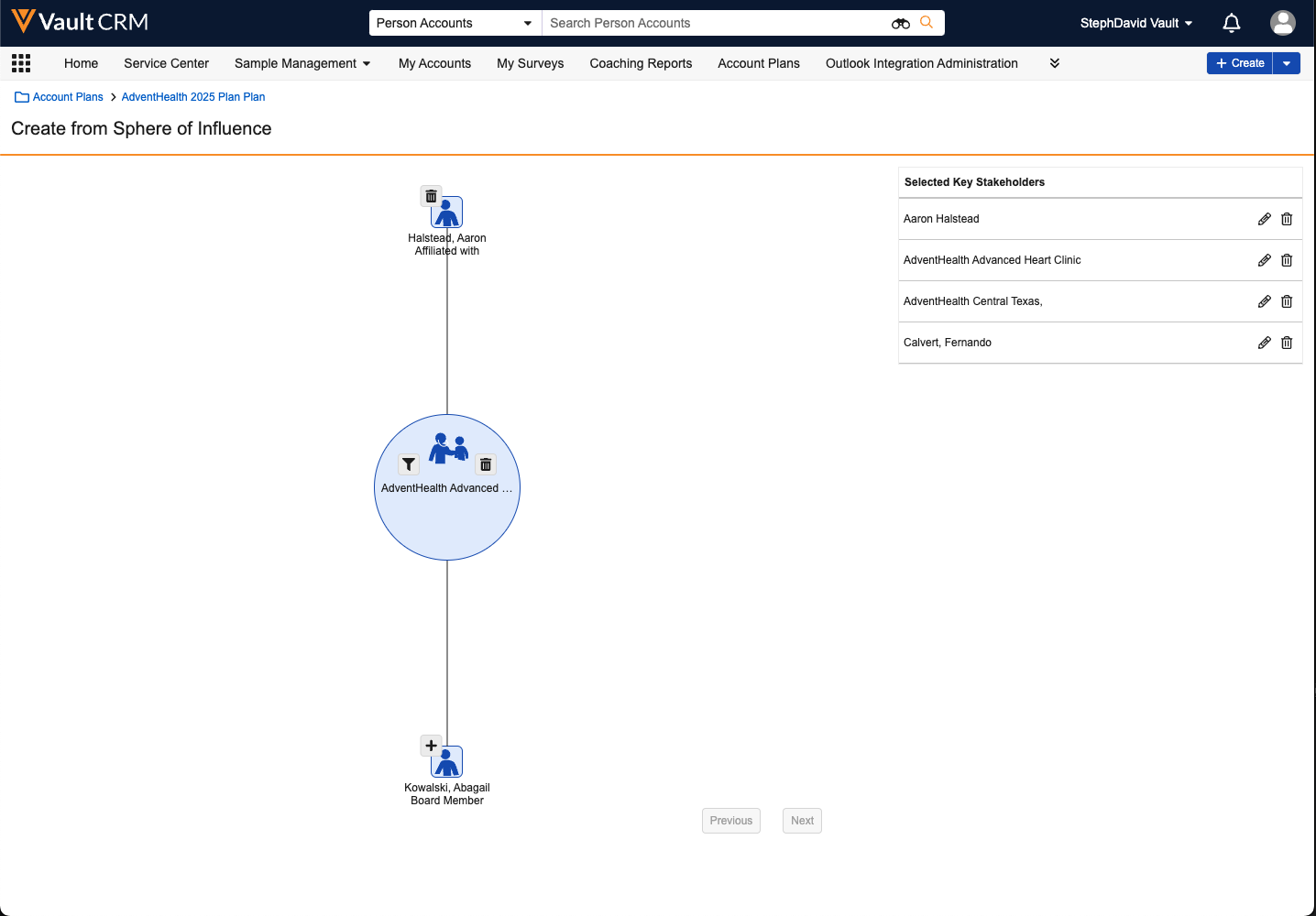Viewport: 1316px width, 916px height.
Task: Click the filter icon in AdventHealth Advanced circle
Action: 409,464
